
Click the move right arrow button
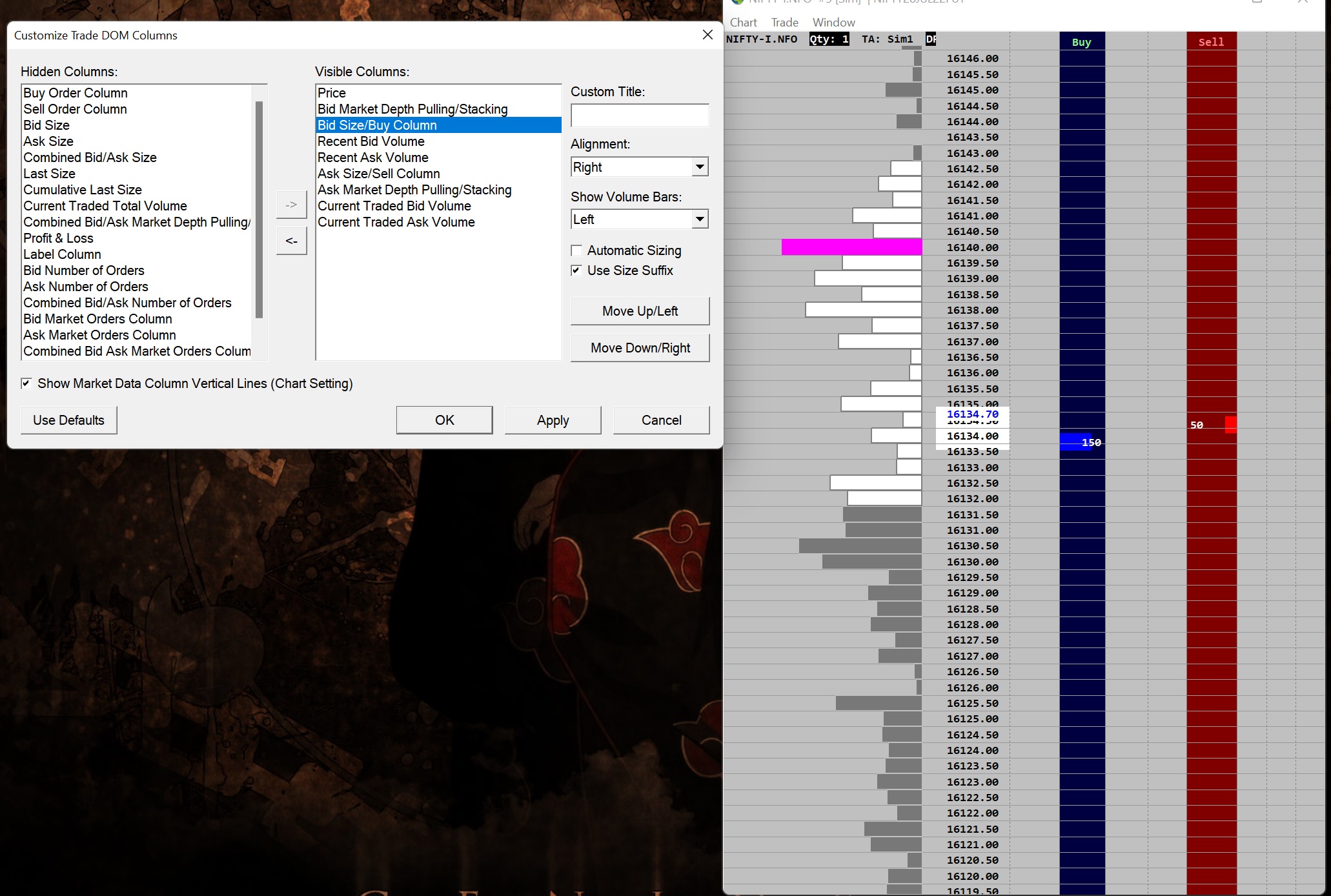coord(291,205)
